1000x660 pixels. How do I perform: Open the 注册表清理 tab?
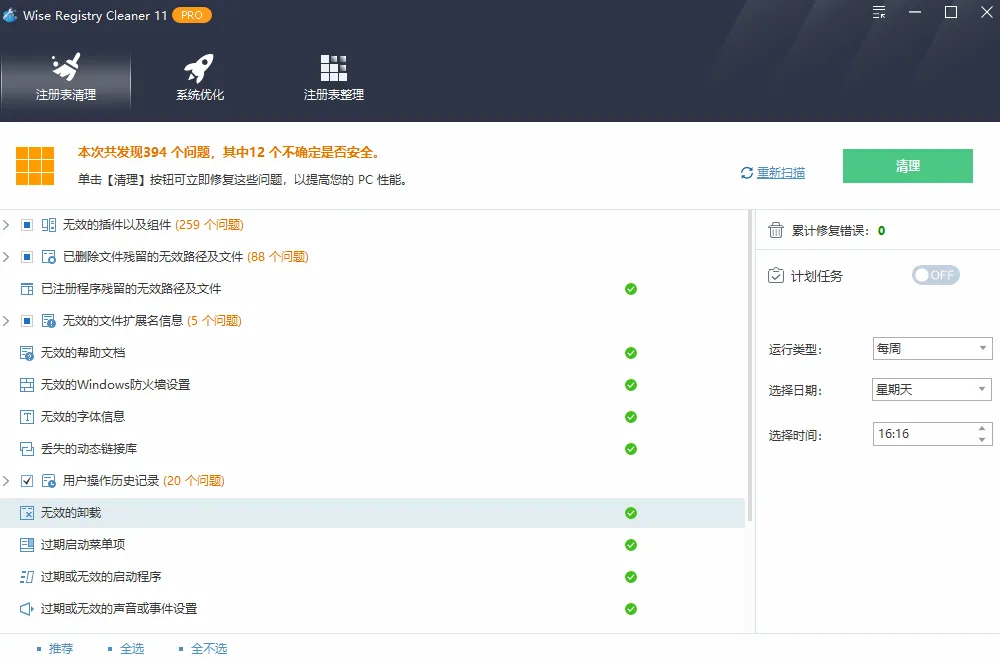[66, 78]
